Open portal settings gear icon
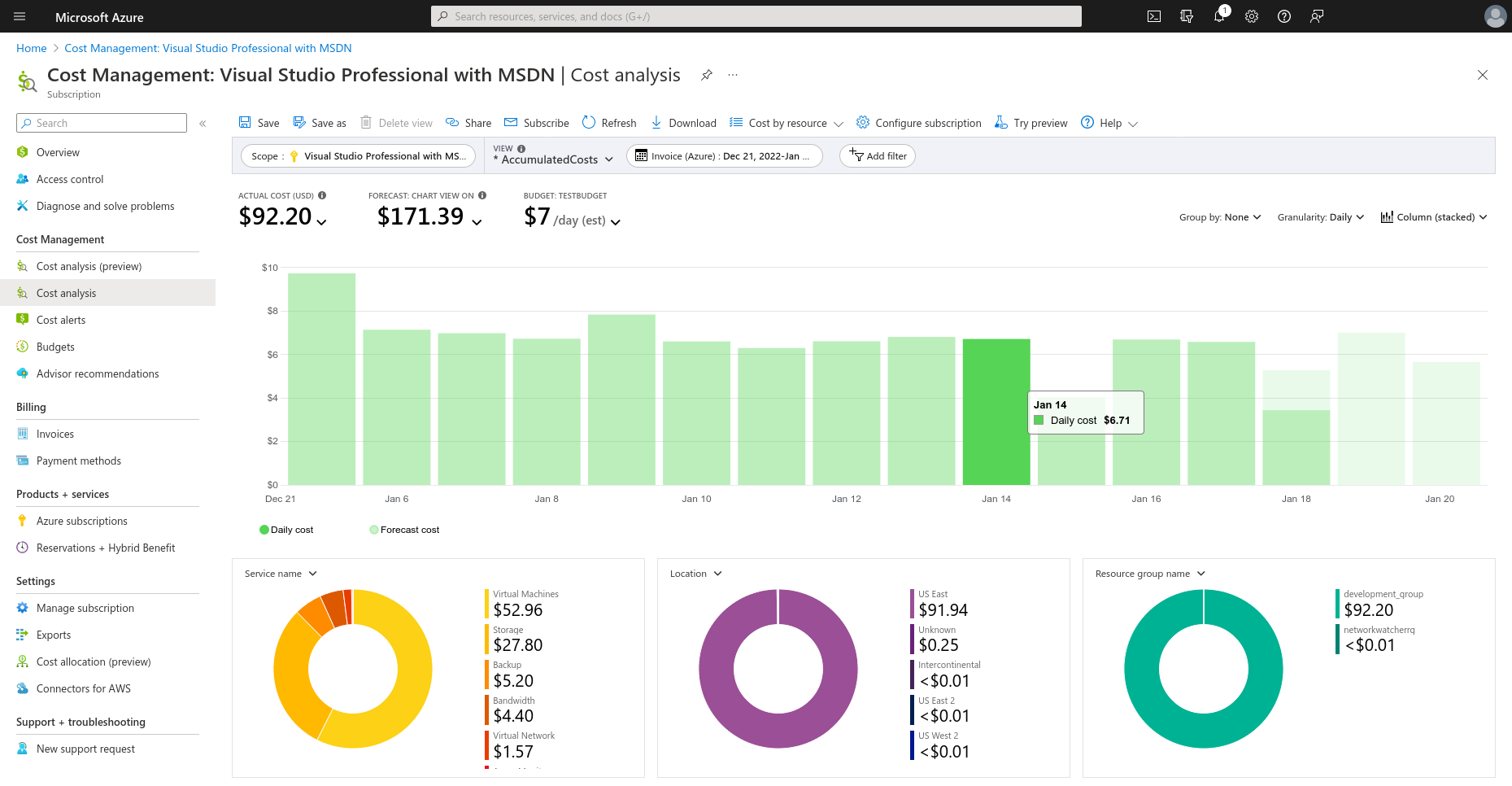Image resolution: width=1512 pixels, height=786 pixels. click(1252, 16)
